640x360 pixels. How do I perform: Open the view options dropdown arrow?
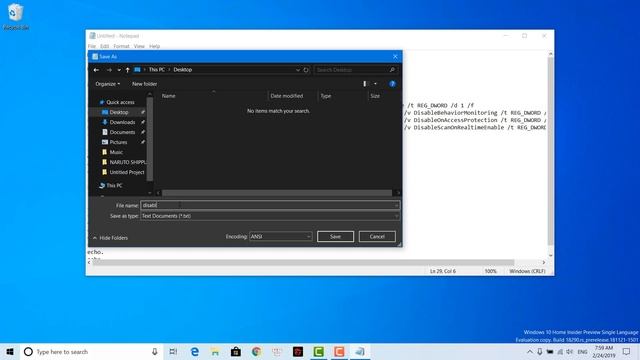(376, 84)
